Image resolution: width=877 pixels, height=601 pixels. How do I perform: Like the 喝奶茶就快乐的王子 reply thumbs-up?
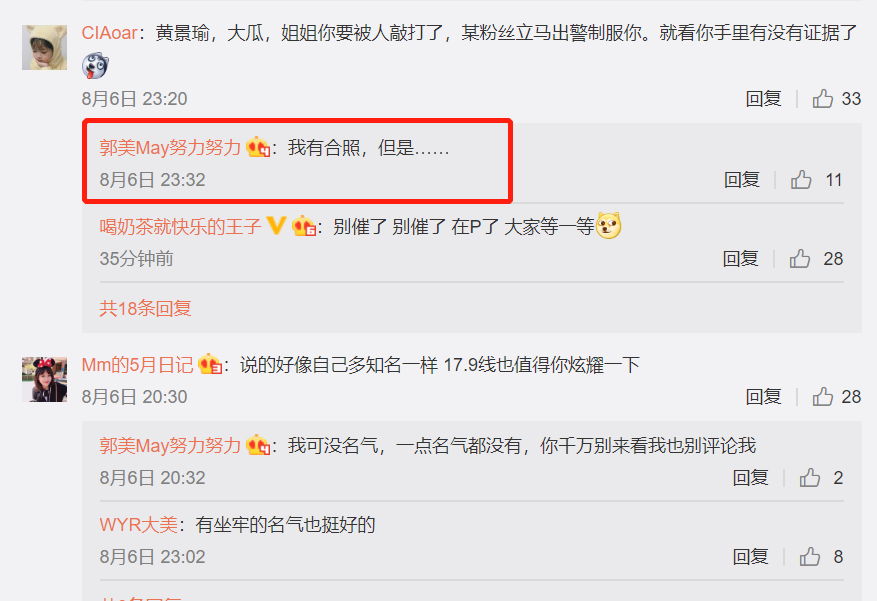pyautogui.click(x=800, y=258)
